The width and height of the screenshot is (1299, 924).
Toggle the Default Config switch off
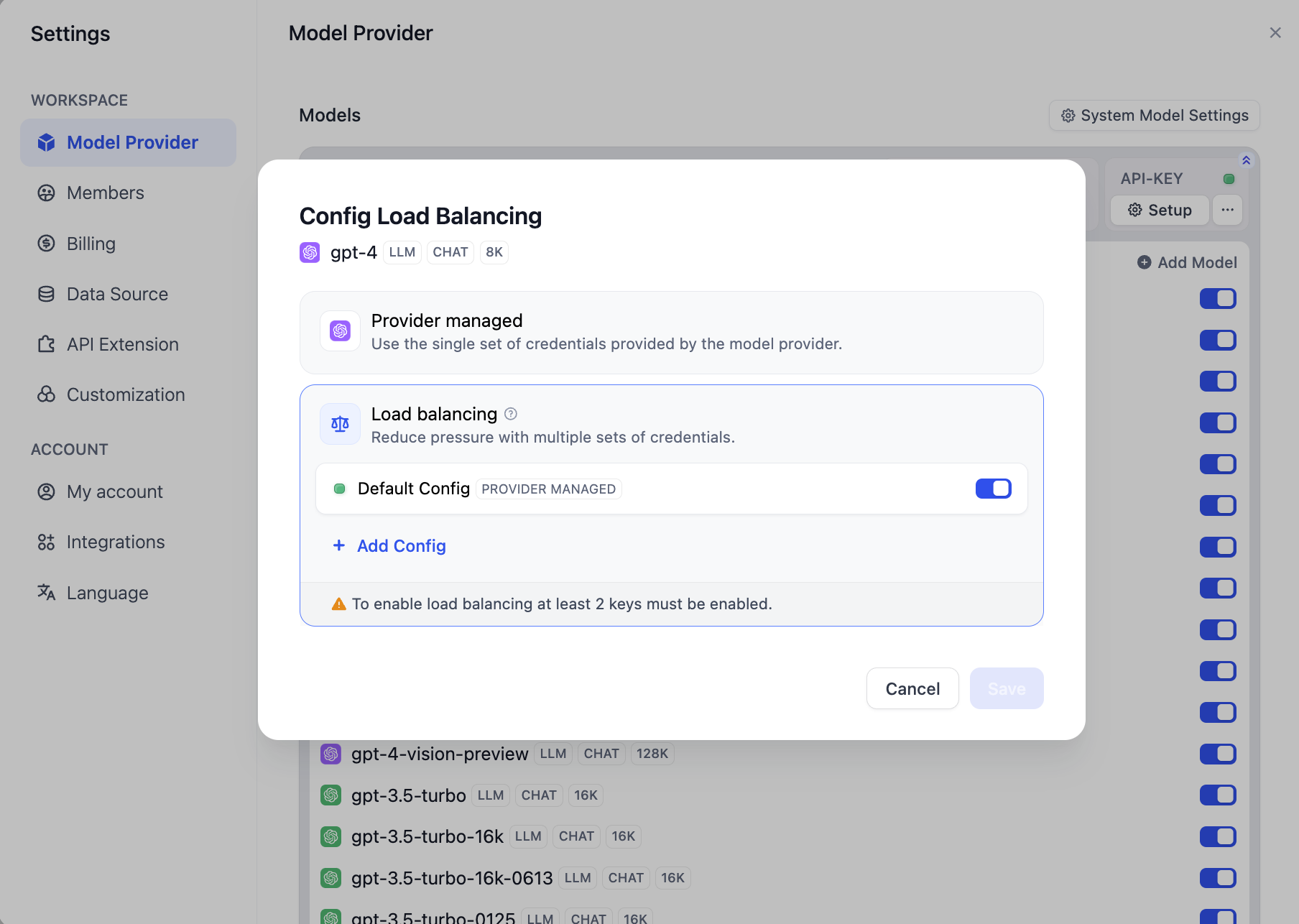tap(993, 489)
